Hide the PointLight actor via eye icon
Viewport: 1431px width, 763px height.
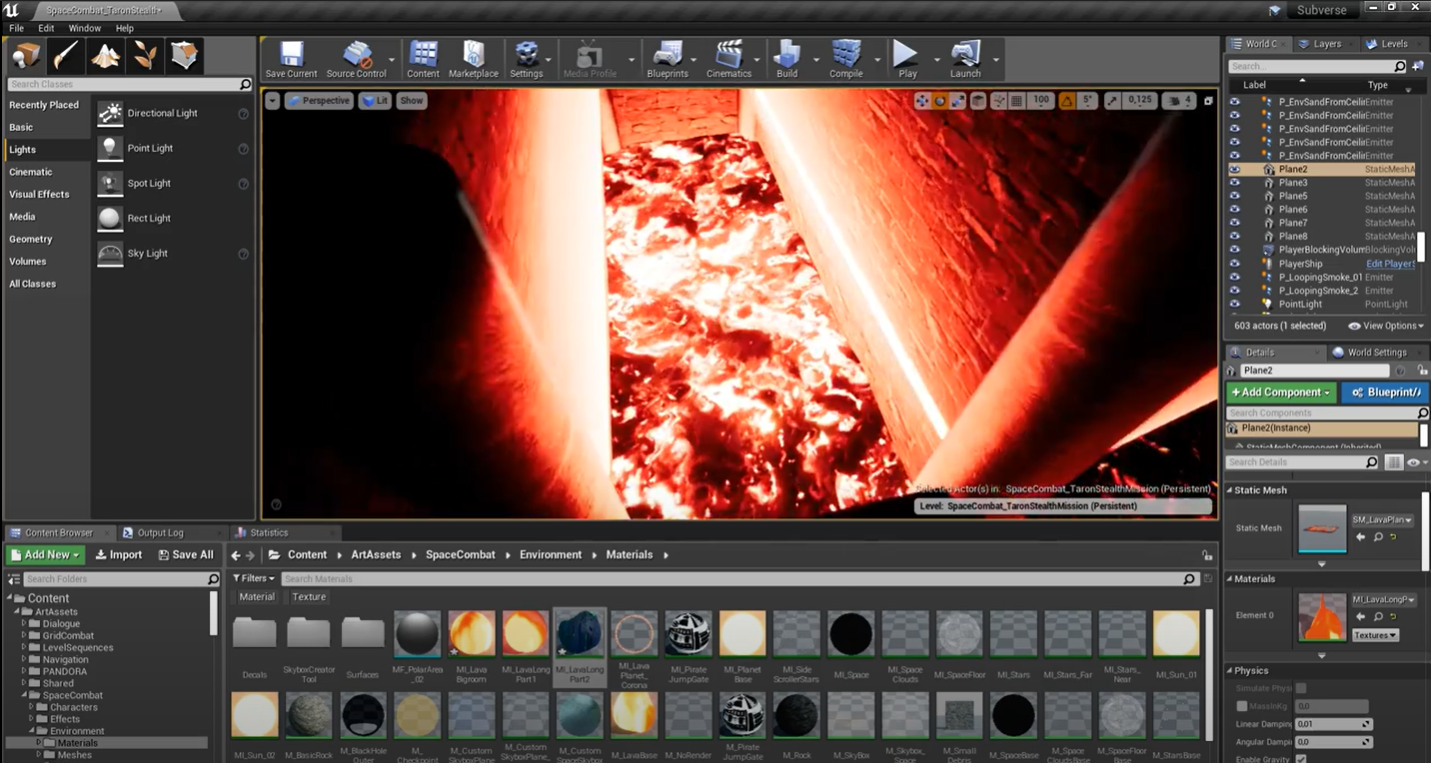(x=1235, y=304)
